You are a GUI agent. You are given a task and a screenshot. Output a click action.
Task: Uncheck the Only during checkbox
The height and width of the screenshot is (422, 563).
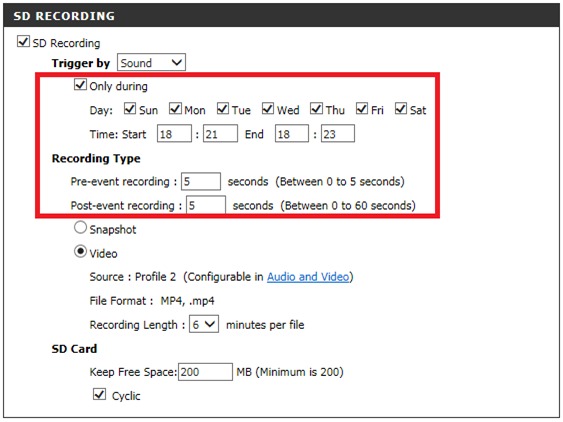(x=80, y=85)
